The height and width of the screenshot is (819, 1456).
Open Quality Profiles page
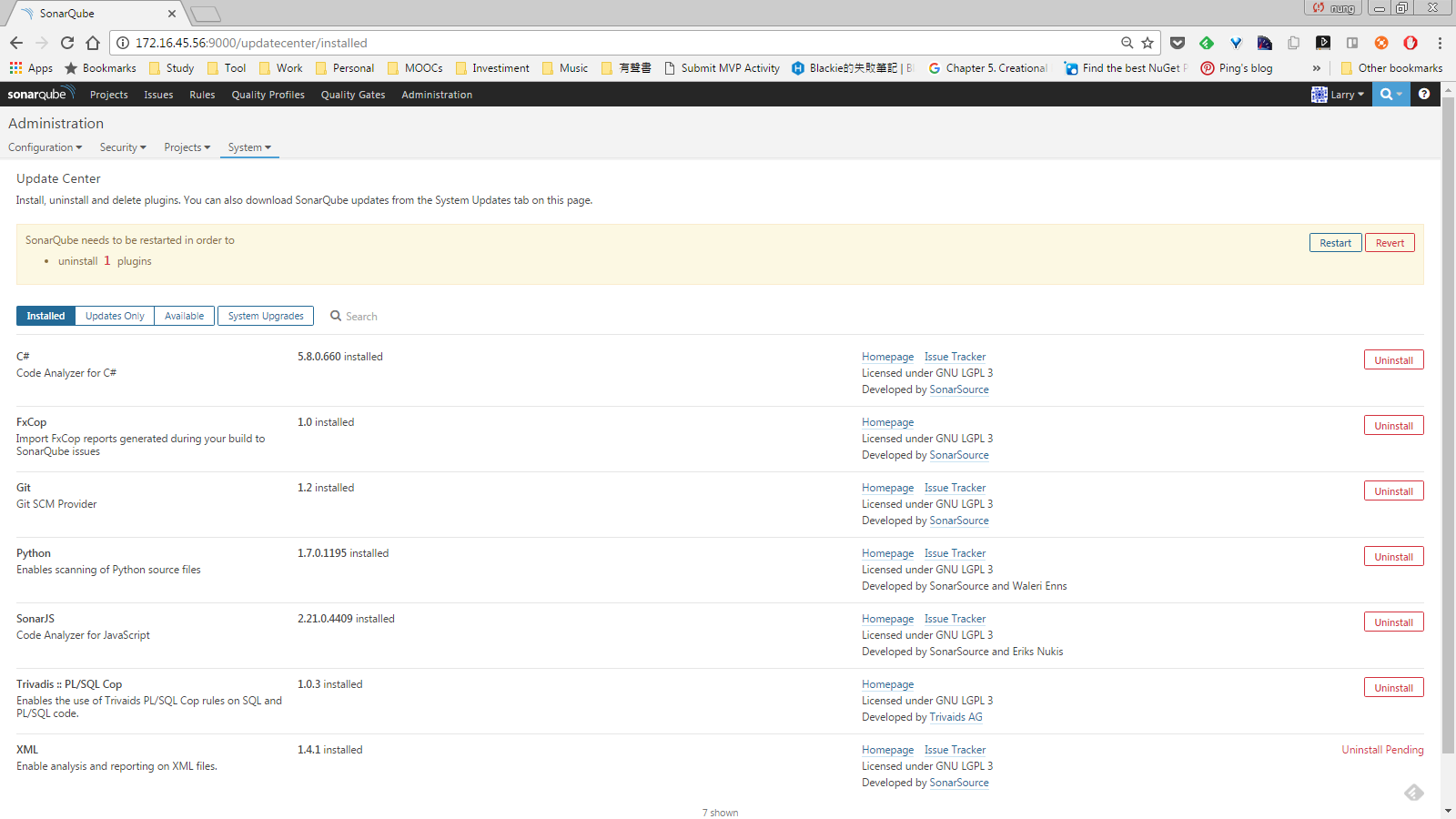[268, 95]
